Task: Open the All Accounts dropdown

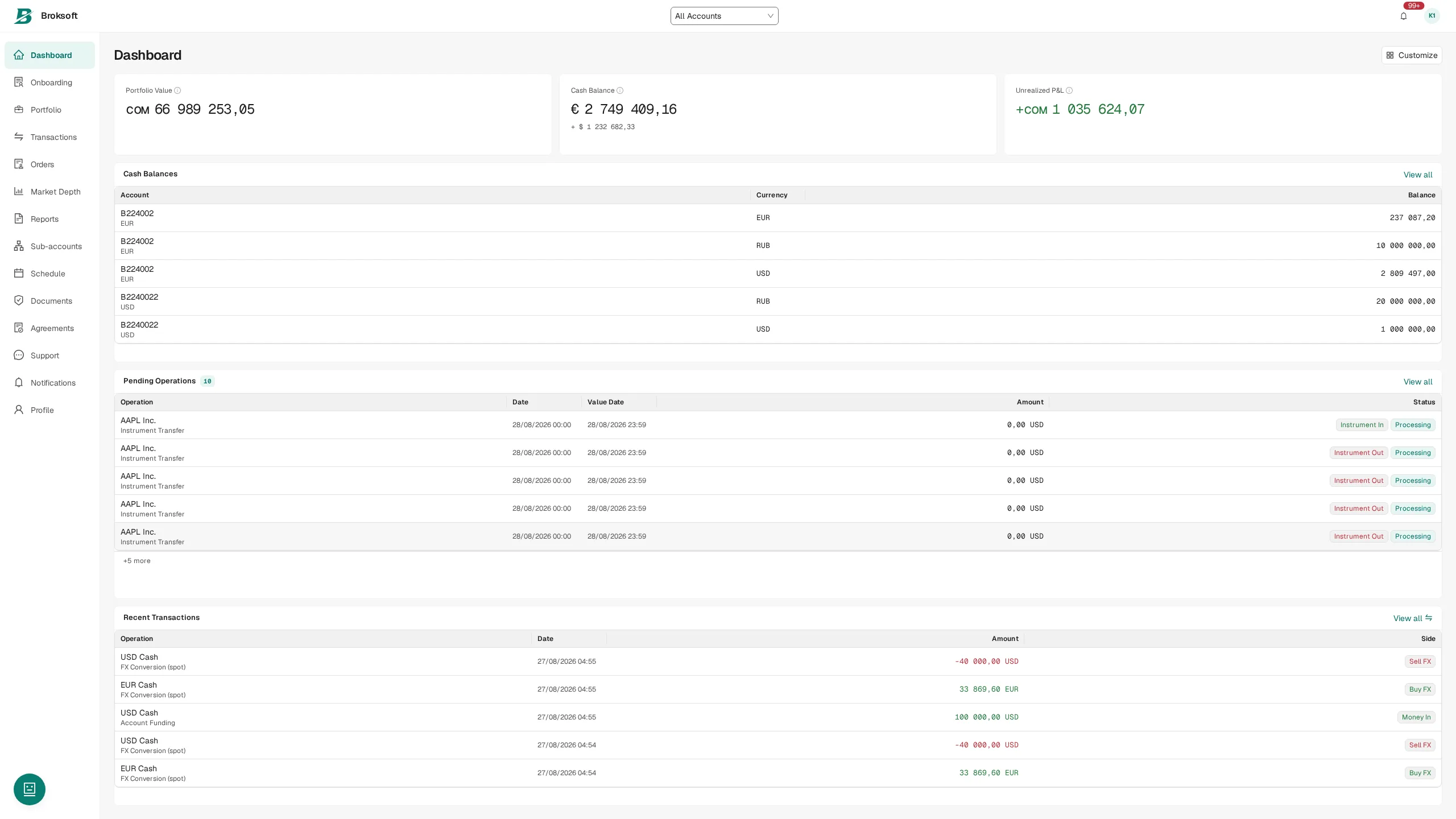Action: 724,16
